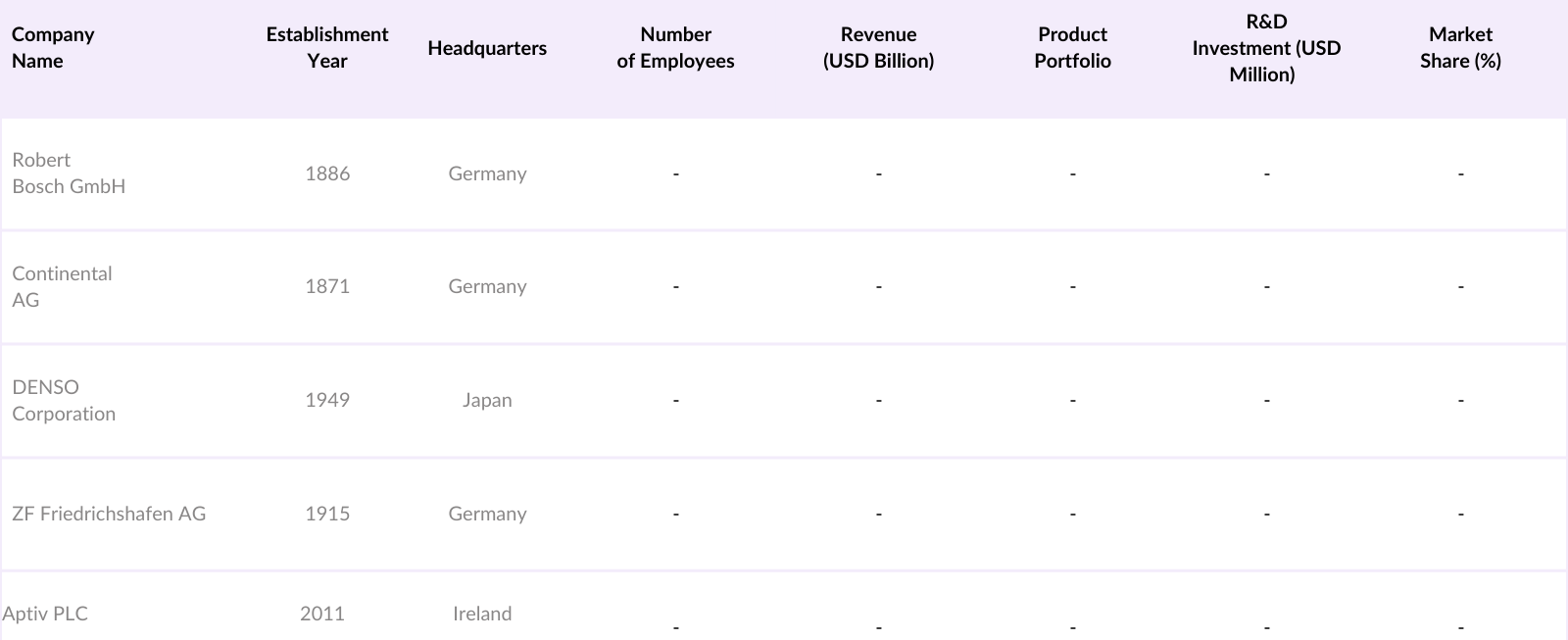Select the Product Portfolio column header
The image size is (1568, 640).
1072,47
